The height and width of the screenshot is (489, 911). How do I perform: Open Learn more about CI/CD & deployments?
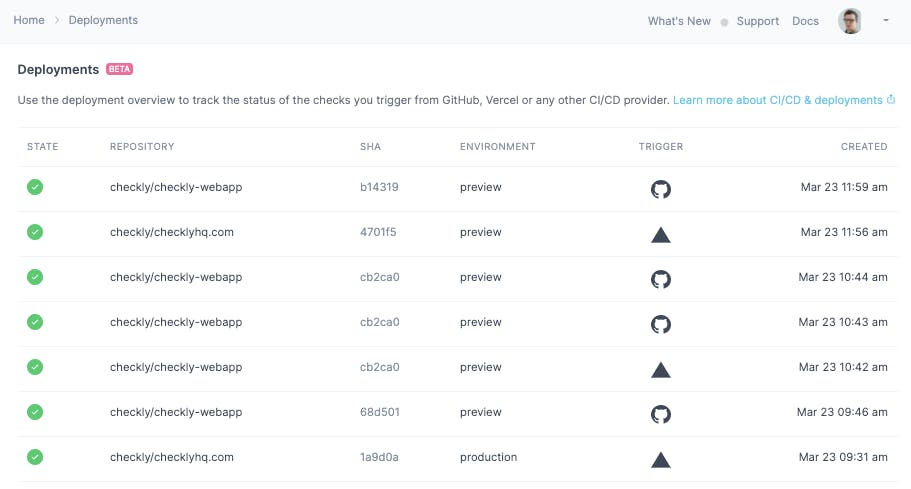tap(777, 100)
